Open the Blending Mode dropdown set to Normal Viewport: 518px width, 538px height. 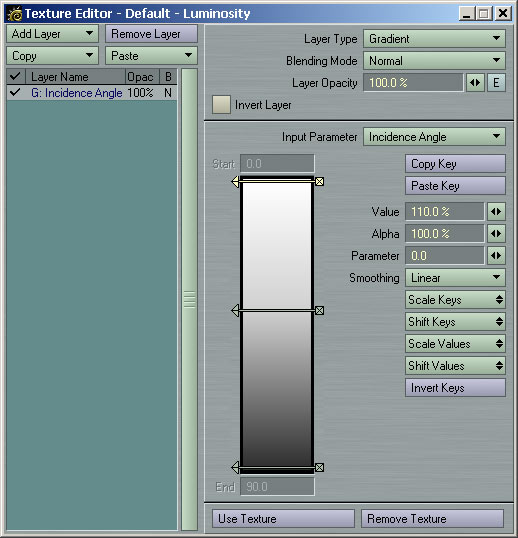pyautogui.click(x=434, y=61)
